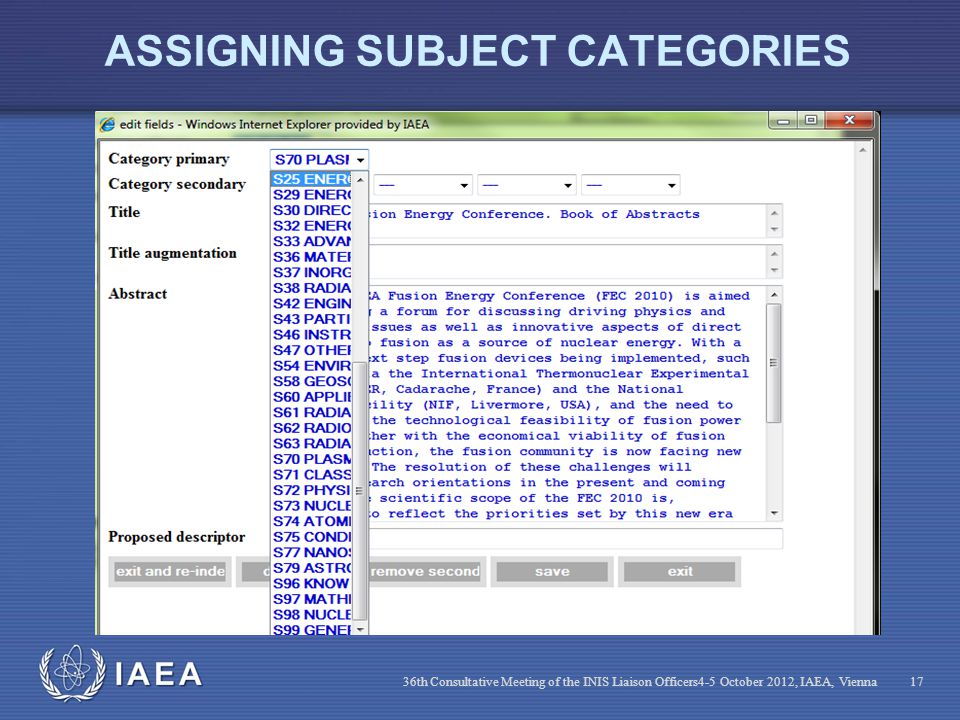The width and height of the screenshot is (960, 720).
Task: Choose S54 ENVIR category option
Action: (312, 366)
